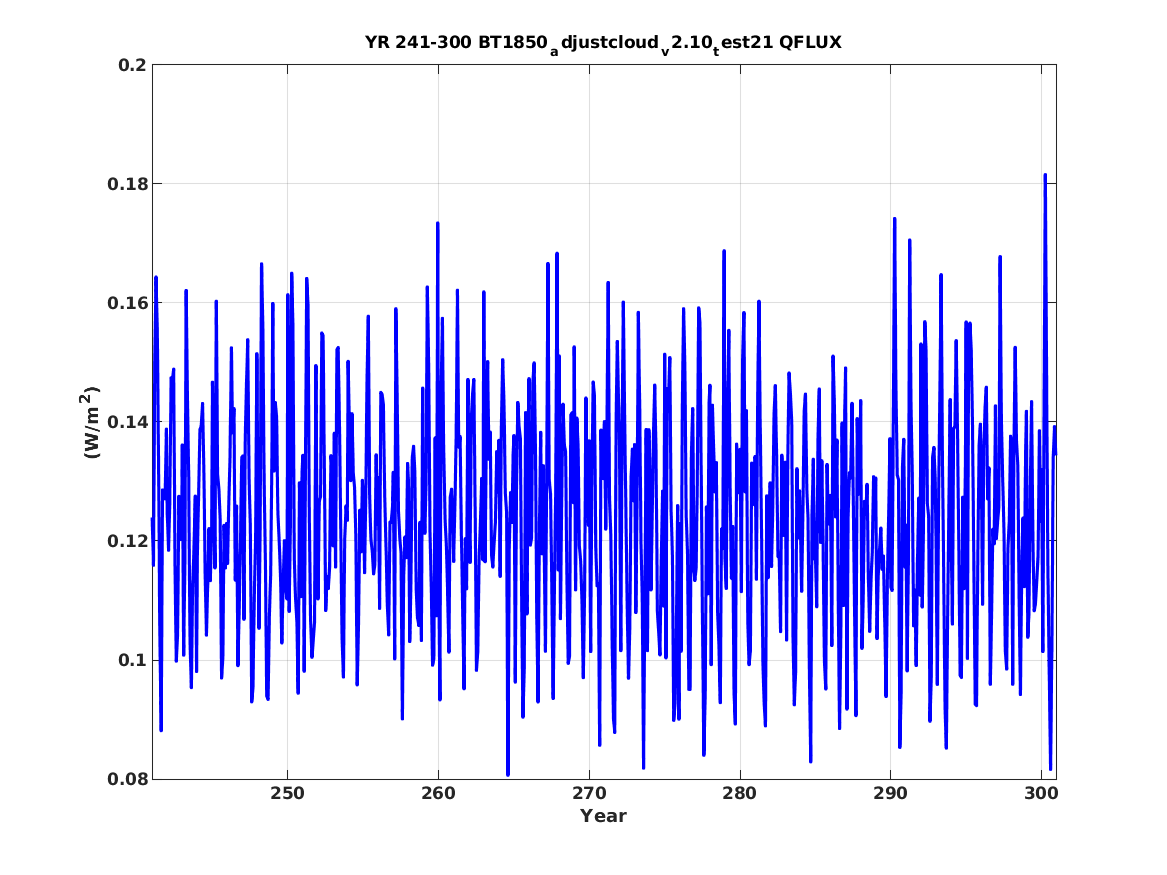The width and height of the screenshot is (1167, 875).
Task: Click the x-axis tick label '290'
Action: pos(891,794)
